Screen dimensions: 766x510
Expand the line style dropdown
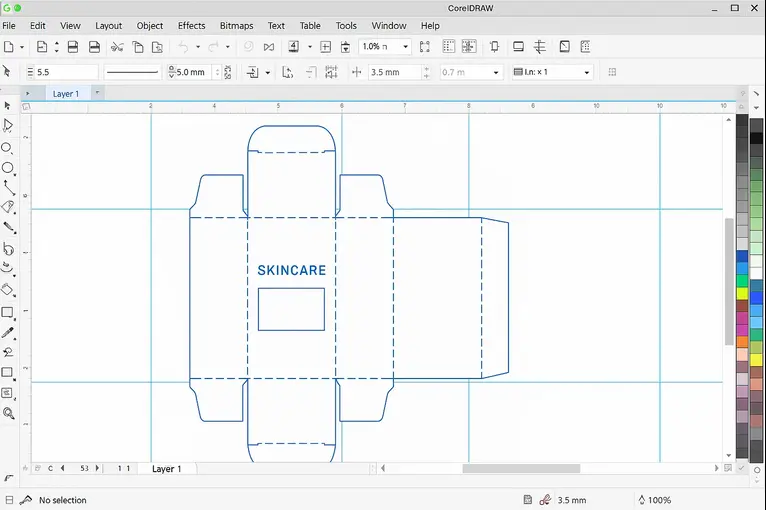click(x=133, y=72)
